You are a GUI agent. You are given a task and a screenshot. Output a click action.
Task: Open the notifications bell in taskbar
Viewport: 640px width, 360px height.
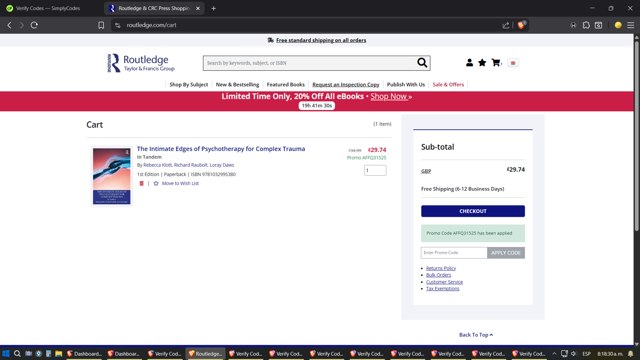[x=631, y=353]
